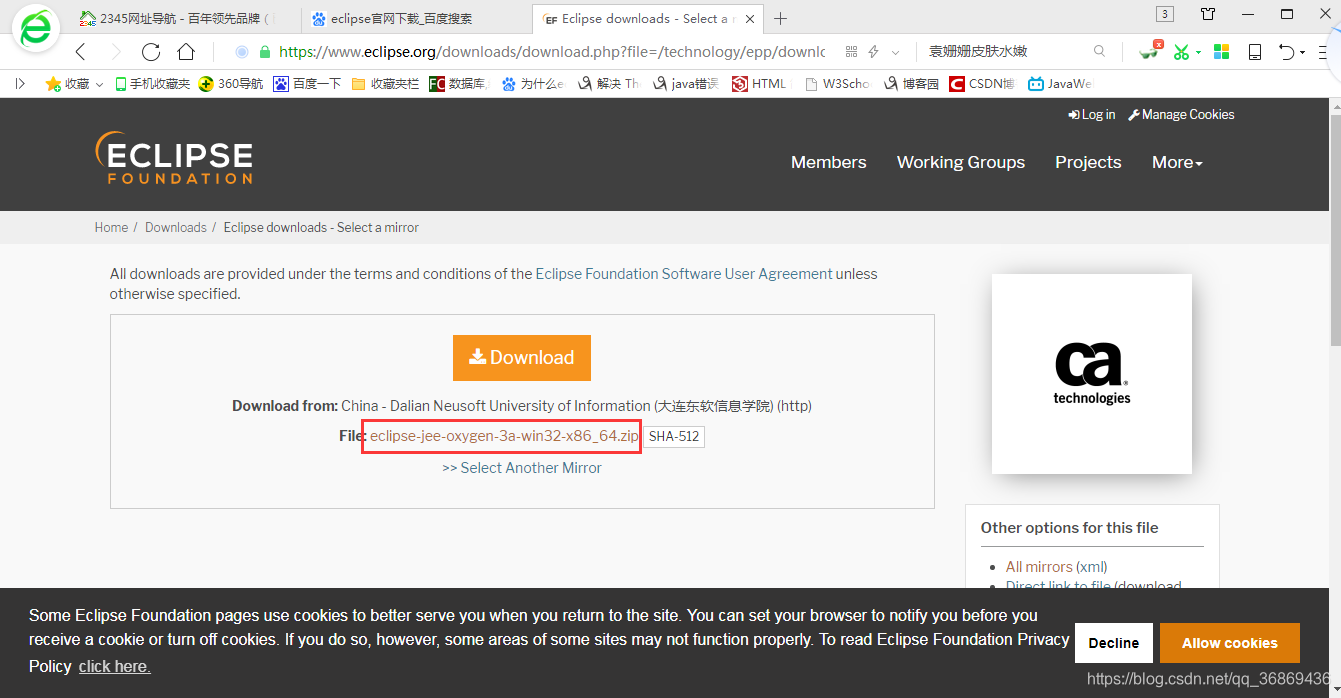Open Eclipse Foundation Software User Agreement link
The width and height of the screenshot is (1341, 698).
coord(684,273)
